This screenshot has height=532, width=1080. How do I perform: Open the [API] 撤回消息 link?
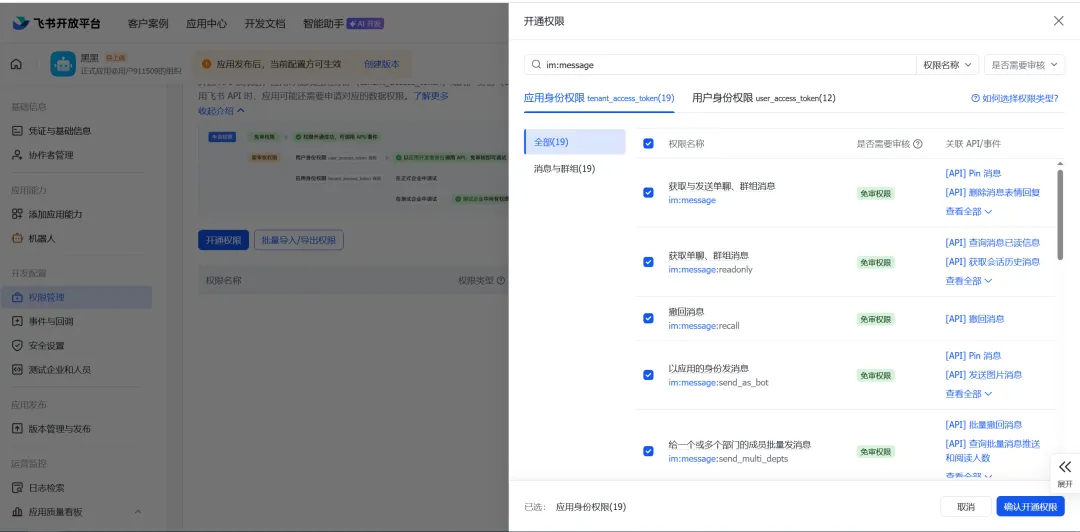975,318
